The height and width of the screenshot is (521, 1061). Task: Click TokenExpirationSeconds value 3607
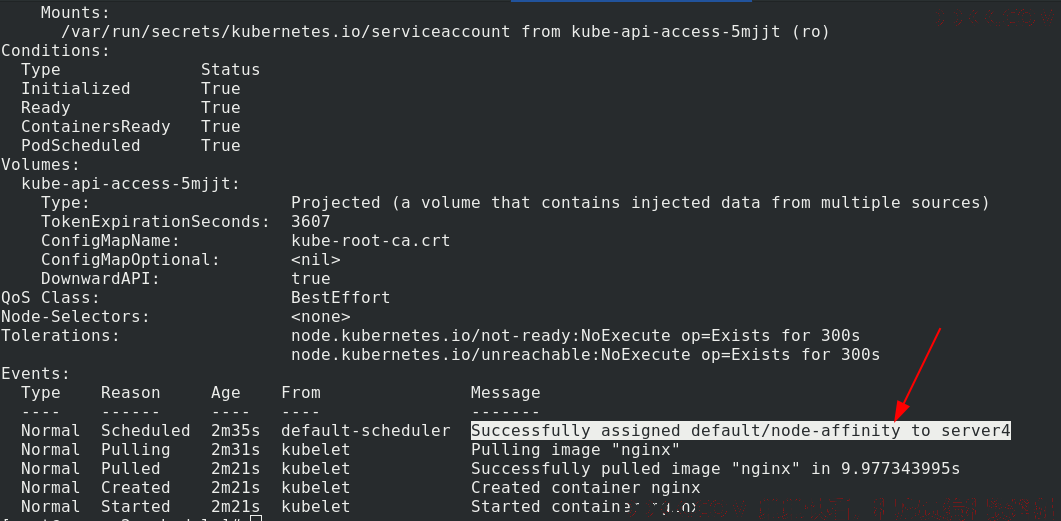(x=311, y=221)
